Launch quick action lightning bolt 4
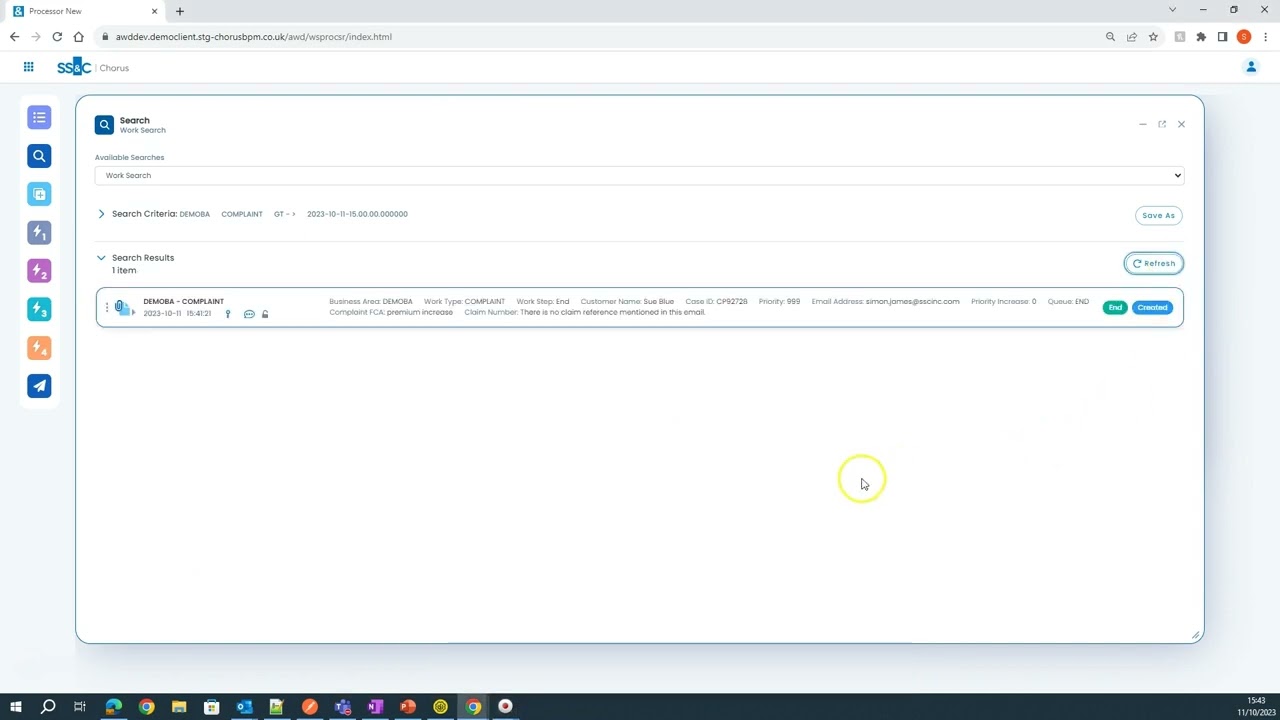Viewport: 1280px width, 720px height. coord(39,348)
